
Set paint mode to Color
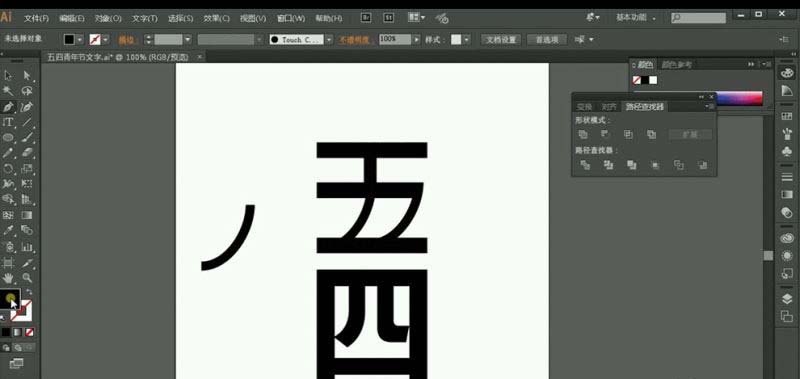tap(6, 332)
